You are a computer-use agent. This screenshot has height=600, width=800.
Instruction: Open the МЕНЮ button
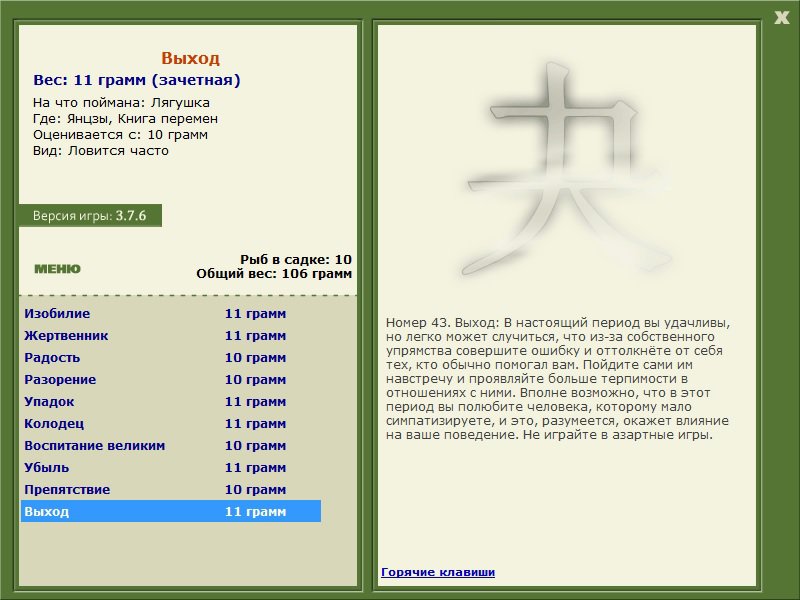tap(57, 269)
